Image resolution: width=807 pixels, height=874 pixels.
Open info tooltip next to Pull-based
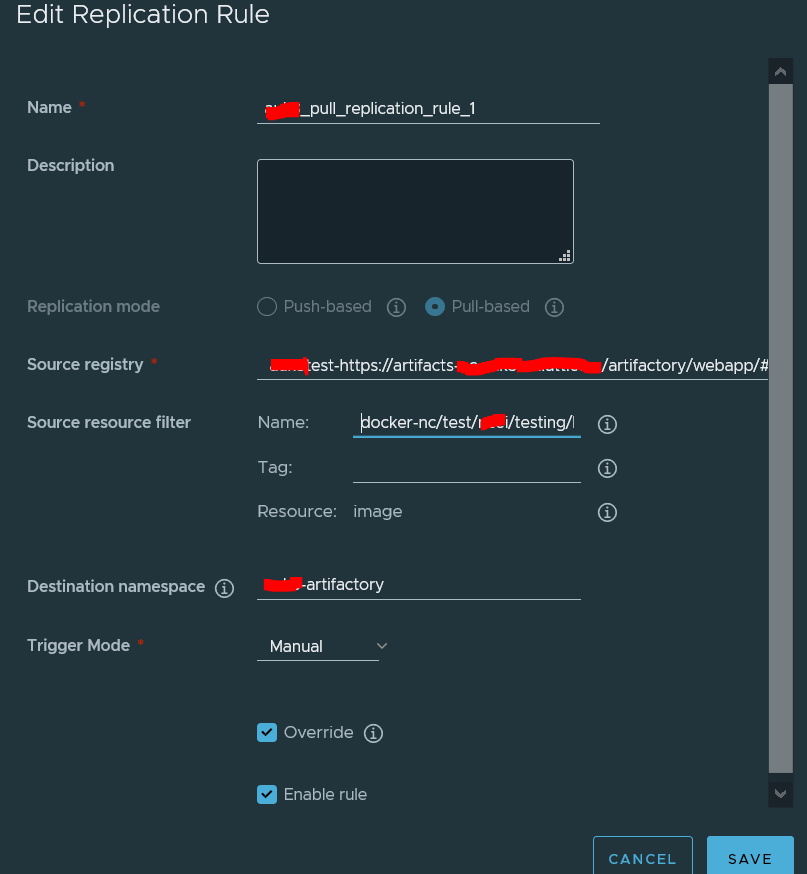tap(554, 307)
